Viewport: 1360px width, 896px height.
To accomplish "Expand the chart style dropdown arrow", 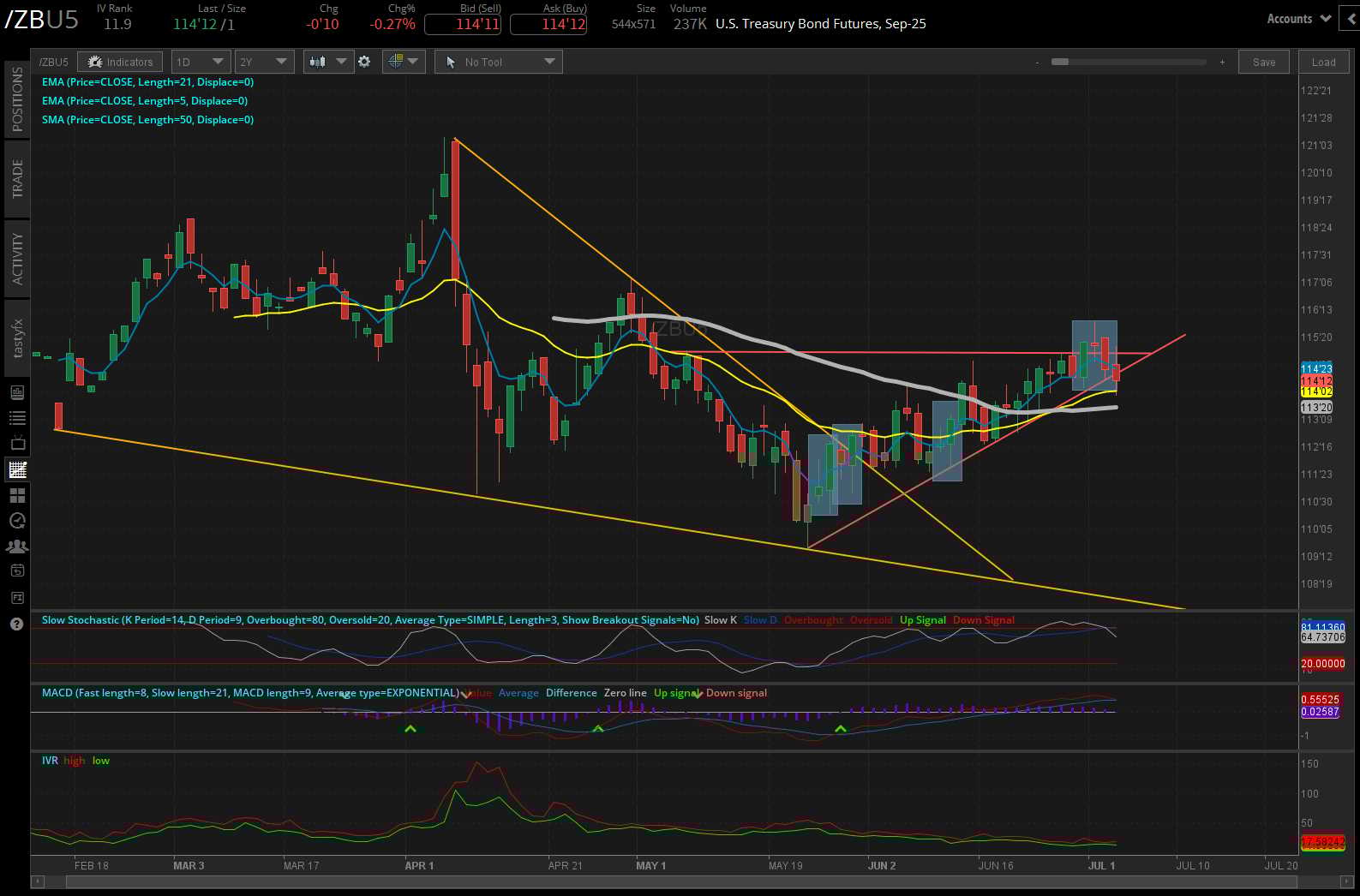I will pos(341,62).
